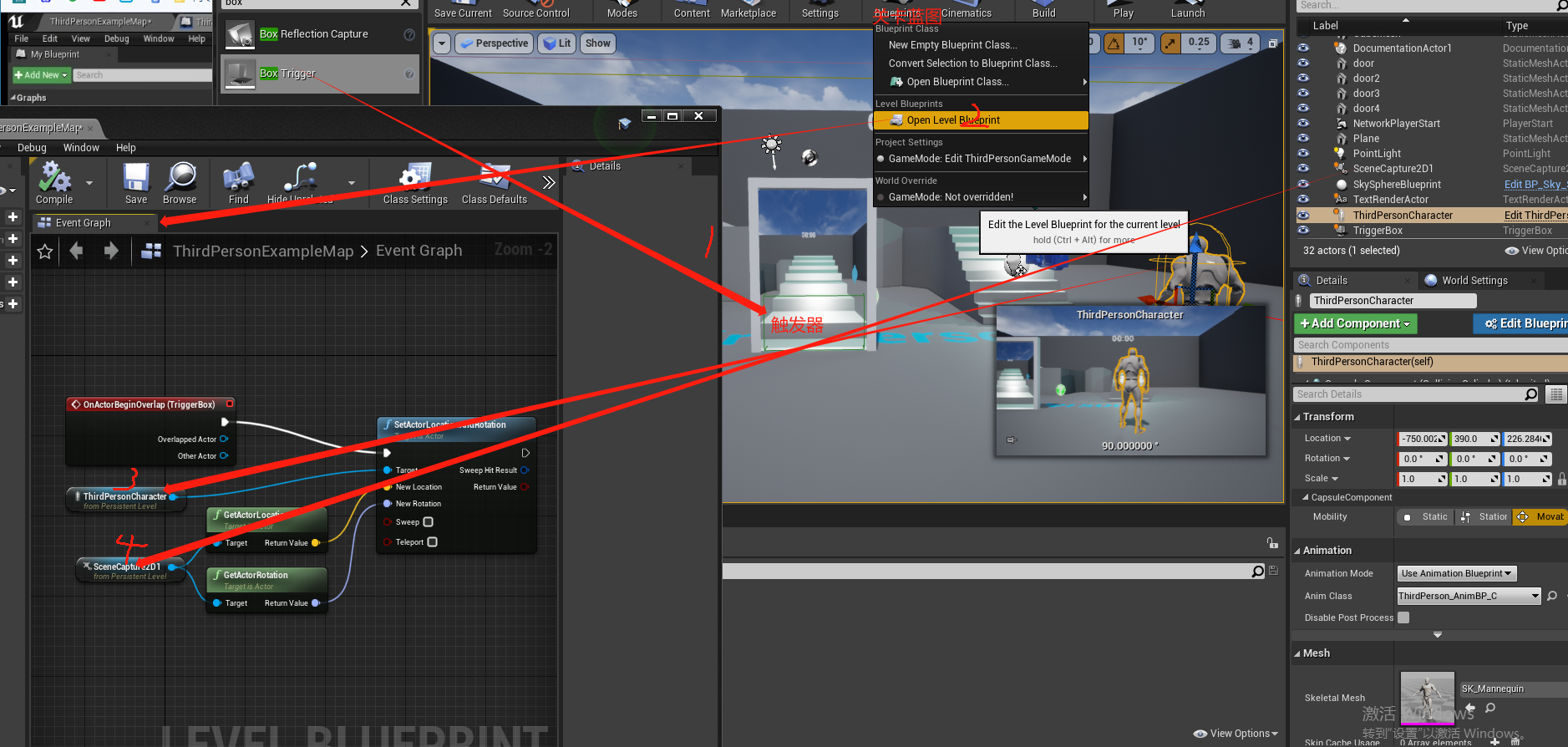Open camera speed setting in viewport
Image resolution: width=1568 pixels, height=747 pixels.
click(x=1241, y=43)
